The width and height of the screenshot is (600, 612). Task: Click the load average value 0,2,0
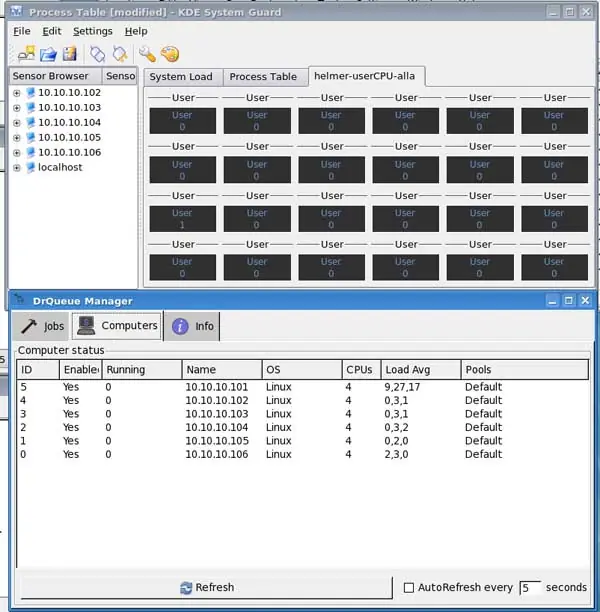[396, 441]
